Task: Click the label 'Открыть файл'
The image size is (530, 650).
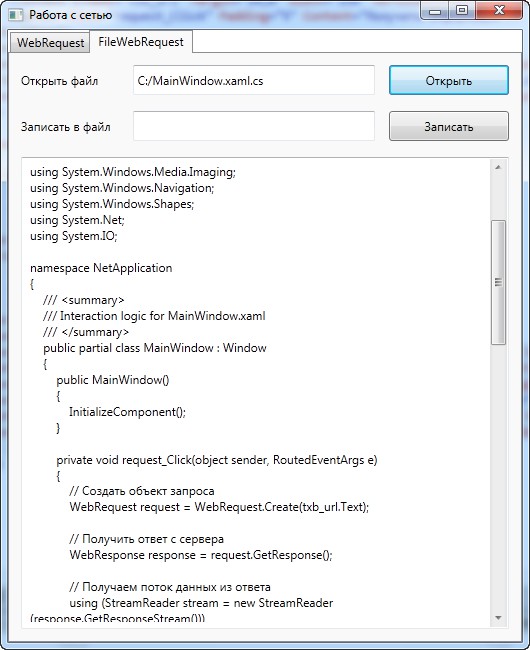Action: (60, 81)
